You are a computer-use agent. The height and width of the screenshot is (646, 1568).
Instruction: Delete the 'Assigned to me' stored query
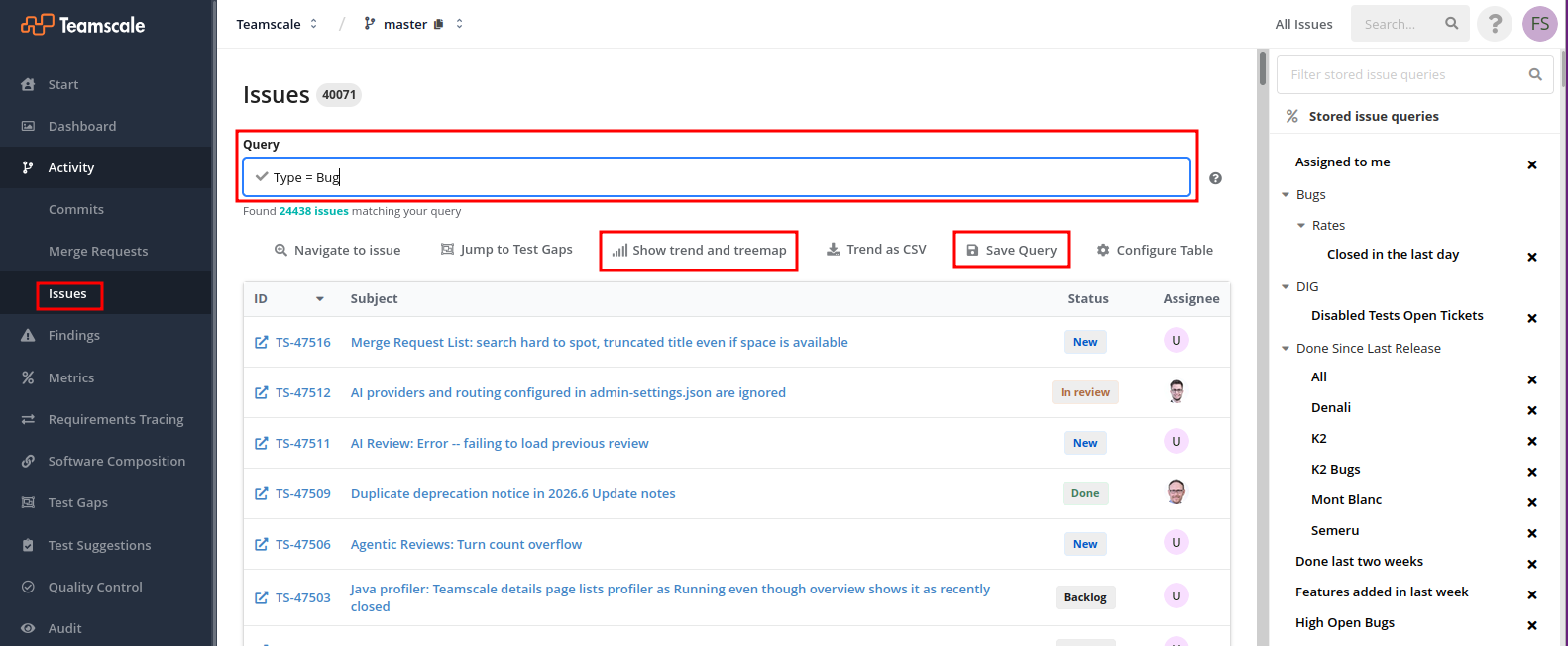[1532, 164]
